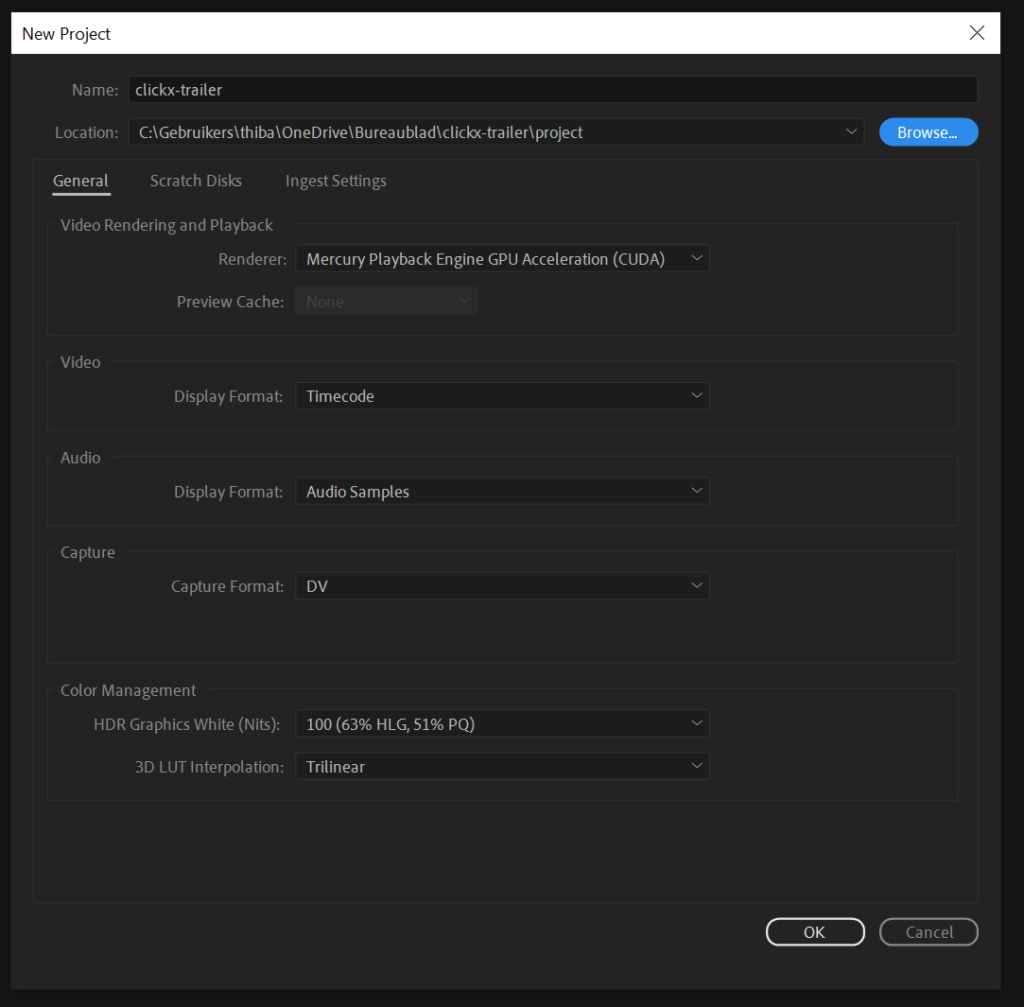Viewport: 1024px width, 1007px height.
Task: Click the HDR Graphics White (Nits) label
Action: coord(186,724)
